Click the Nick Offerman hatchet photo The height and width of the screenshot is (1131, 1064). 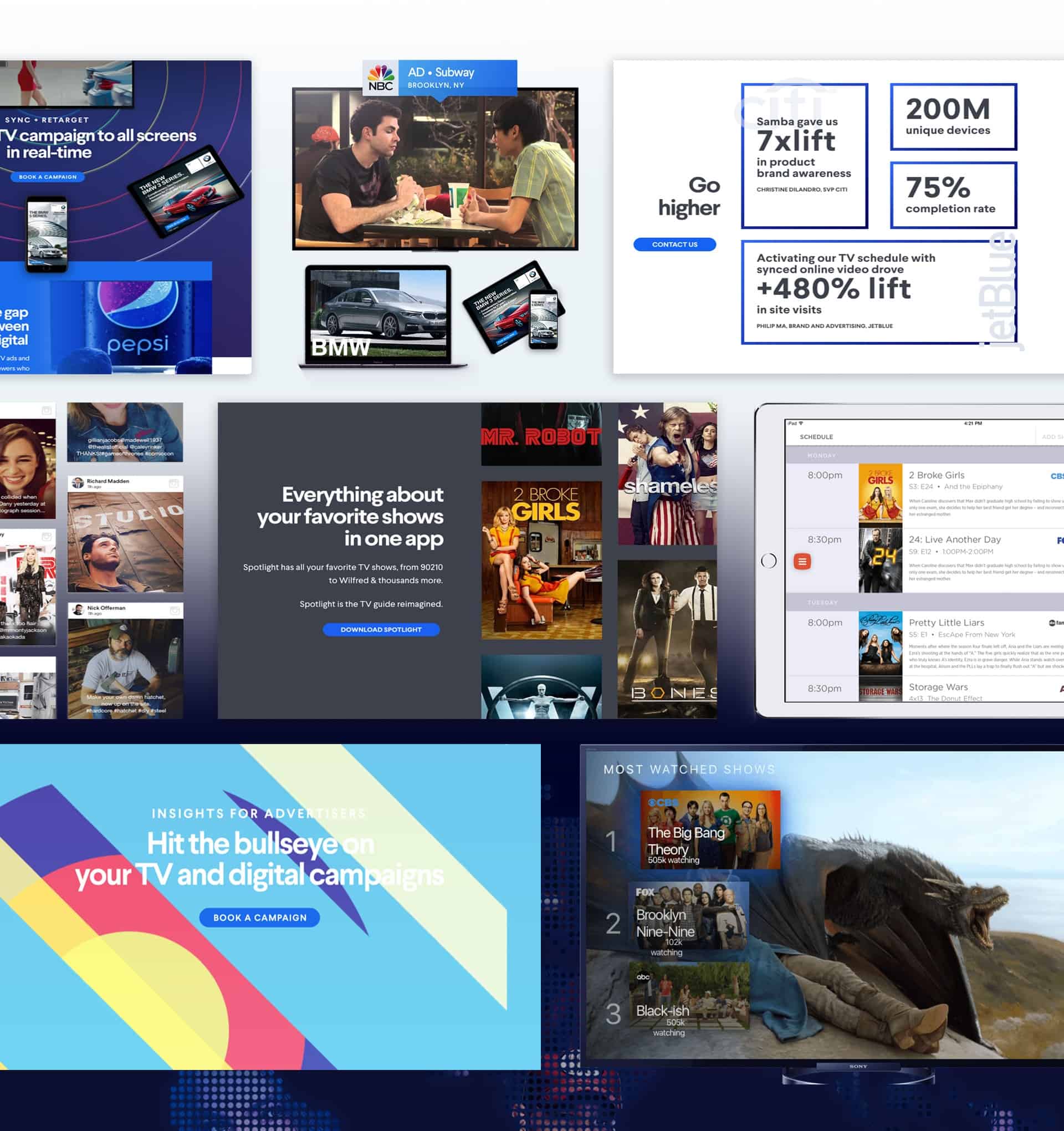point(125,669)
